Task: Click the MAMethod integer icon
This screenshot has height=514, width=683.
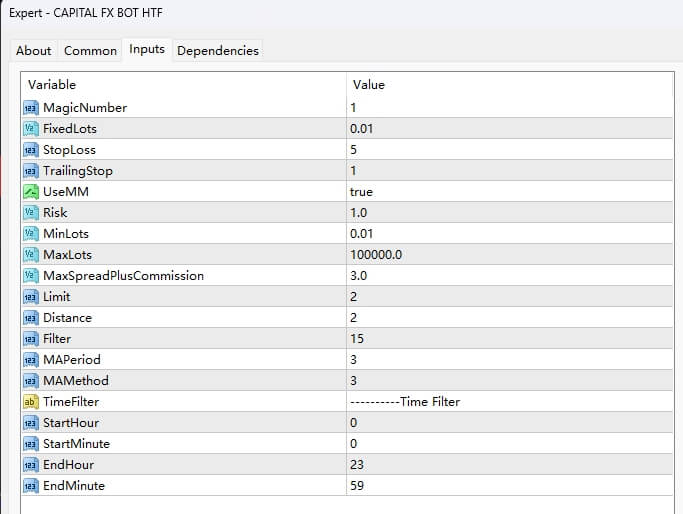Action: point(31,381)
